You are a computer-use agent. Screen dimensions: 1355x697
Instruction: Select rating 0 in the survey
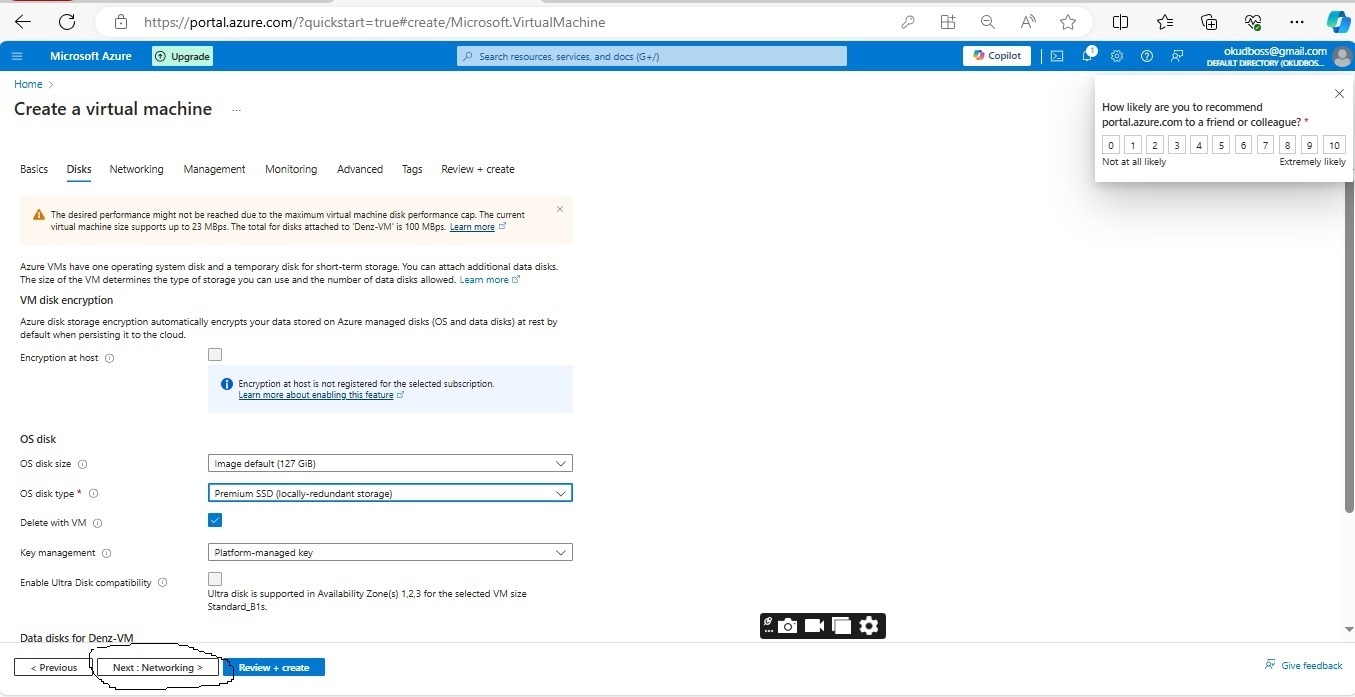coord(1111,145)
